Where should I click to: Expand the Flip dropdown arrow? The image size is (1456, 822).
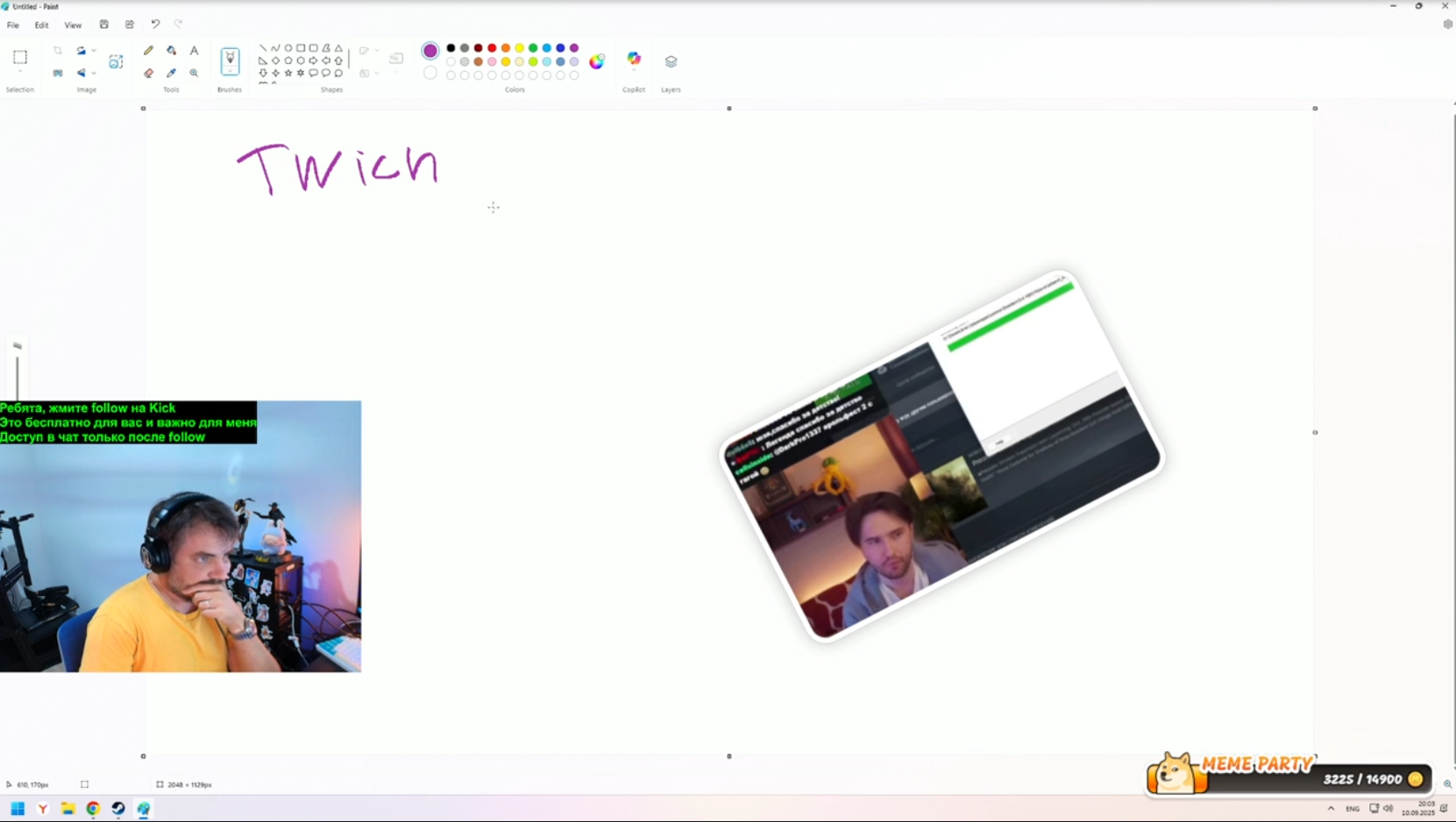(94, 74)
